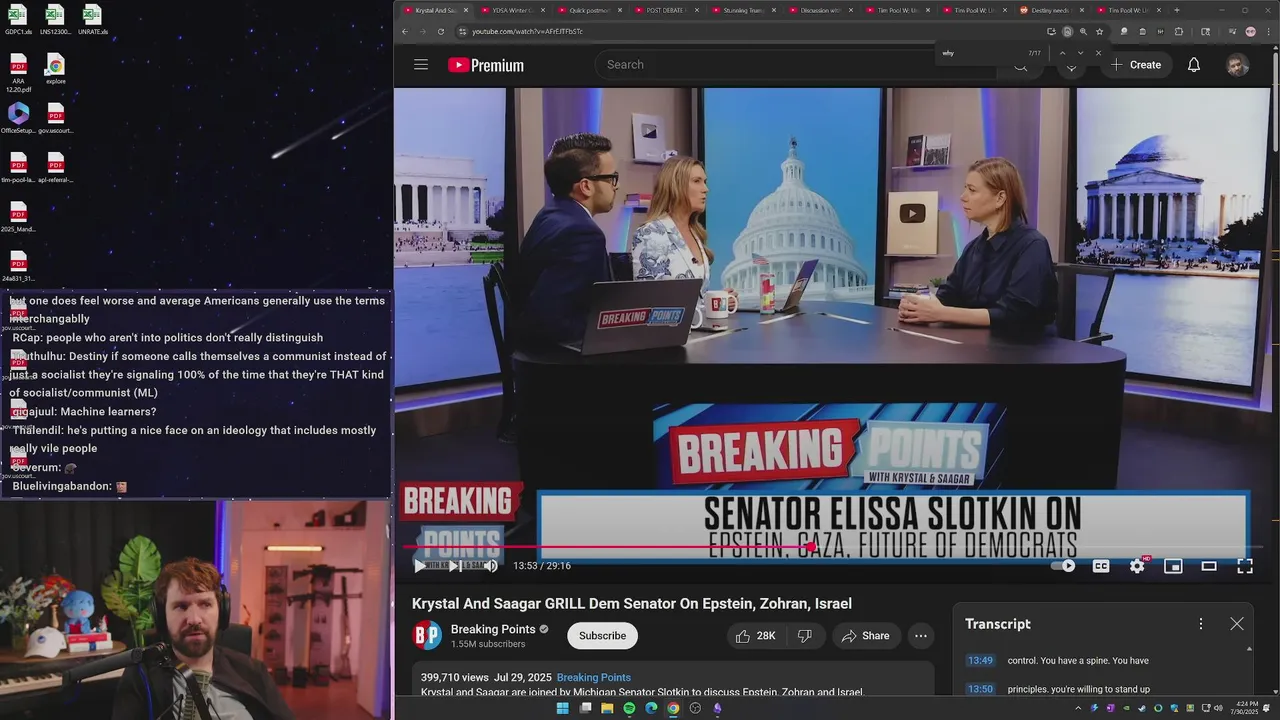Image resolution: width=1280 pixels, height=720 pixels.
Task: Switch video to theater mode
Action: click(x=1209, y=566)
